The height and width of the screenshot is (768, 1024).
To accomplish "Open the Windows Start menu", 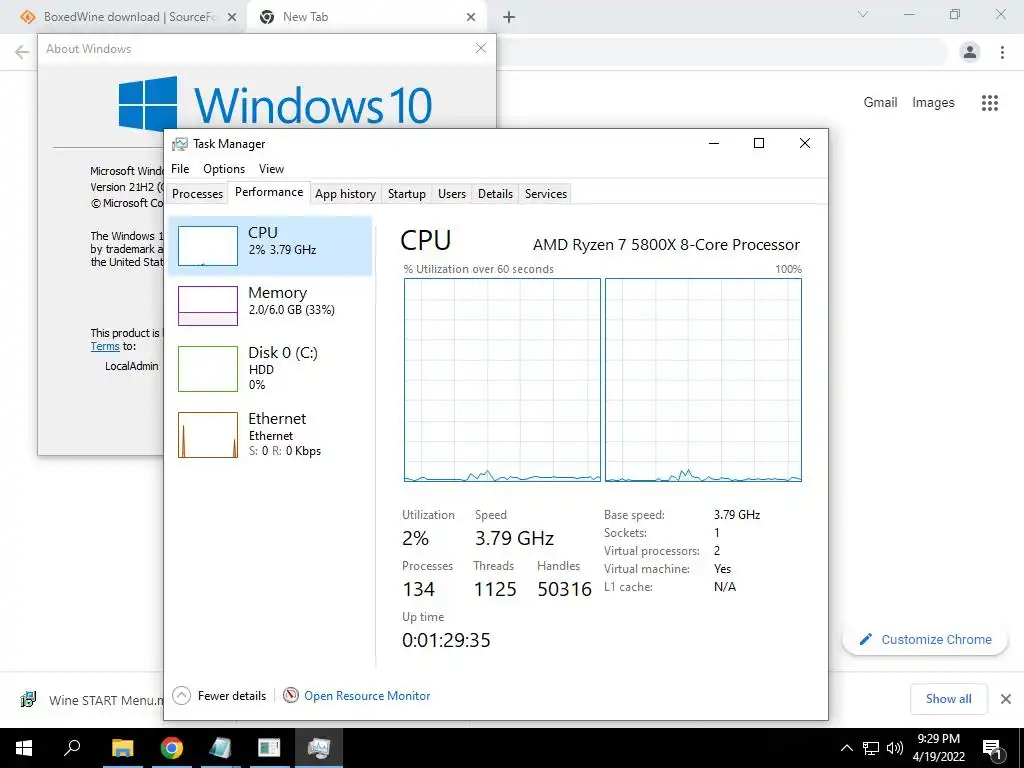I will coord(24,748).
